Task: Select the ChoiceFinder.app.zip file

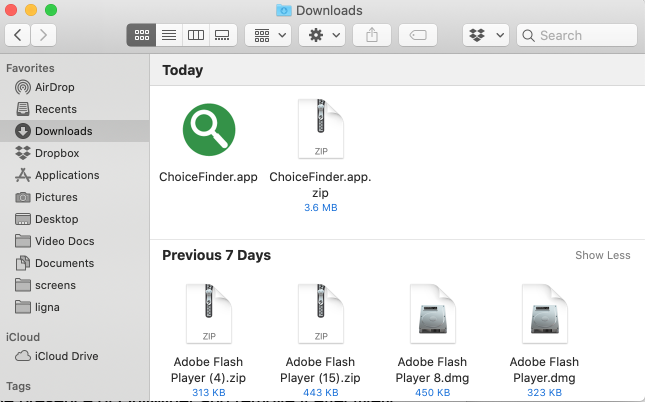Action: point(320,130)
